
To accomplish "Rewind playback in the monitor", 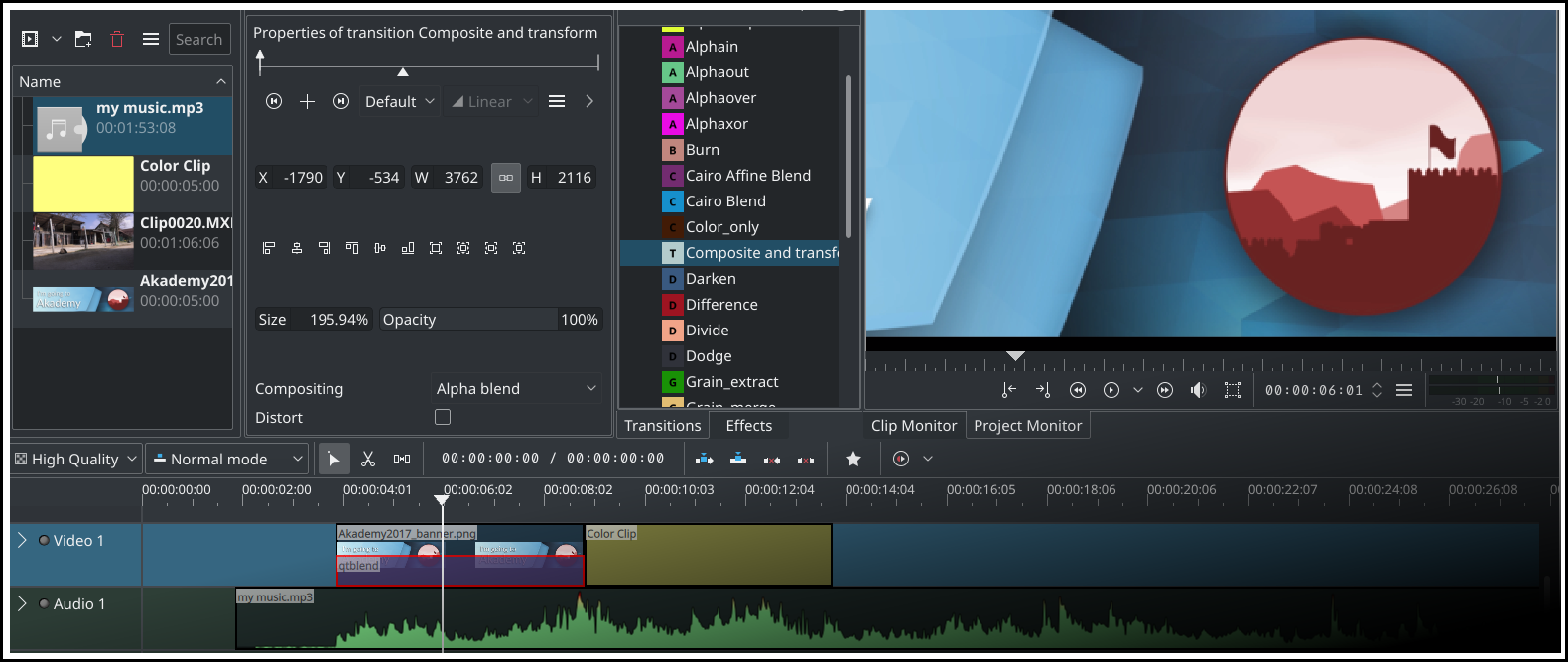I will click(1078, 390).
